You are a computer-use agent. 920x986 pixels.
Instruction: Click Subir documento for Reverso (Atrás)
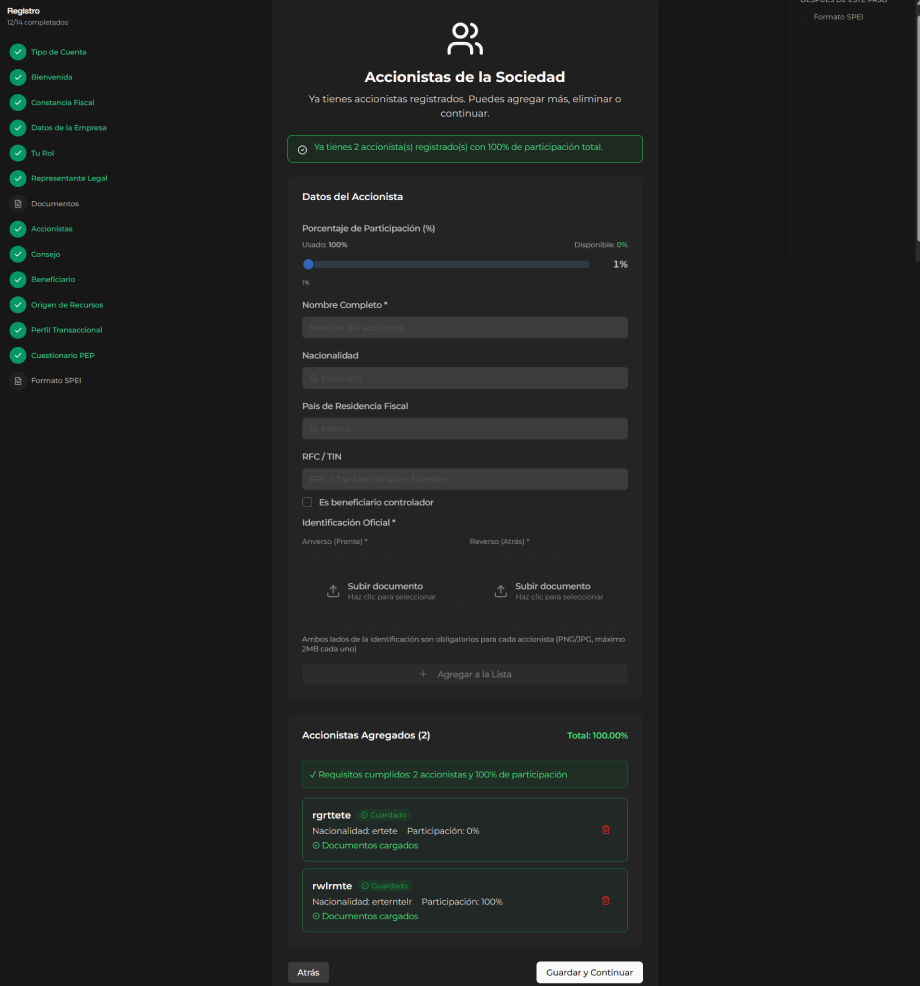click(548, 591)
